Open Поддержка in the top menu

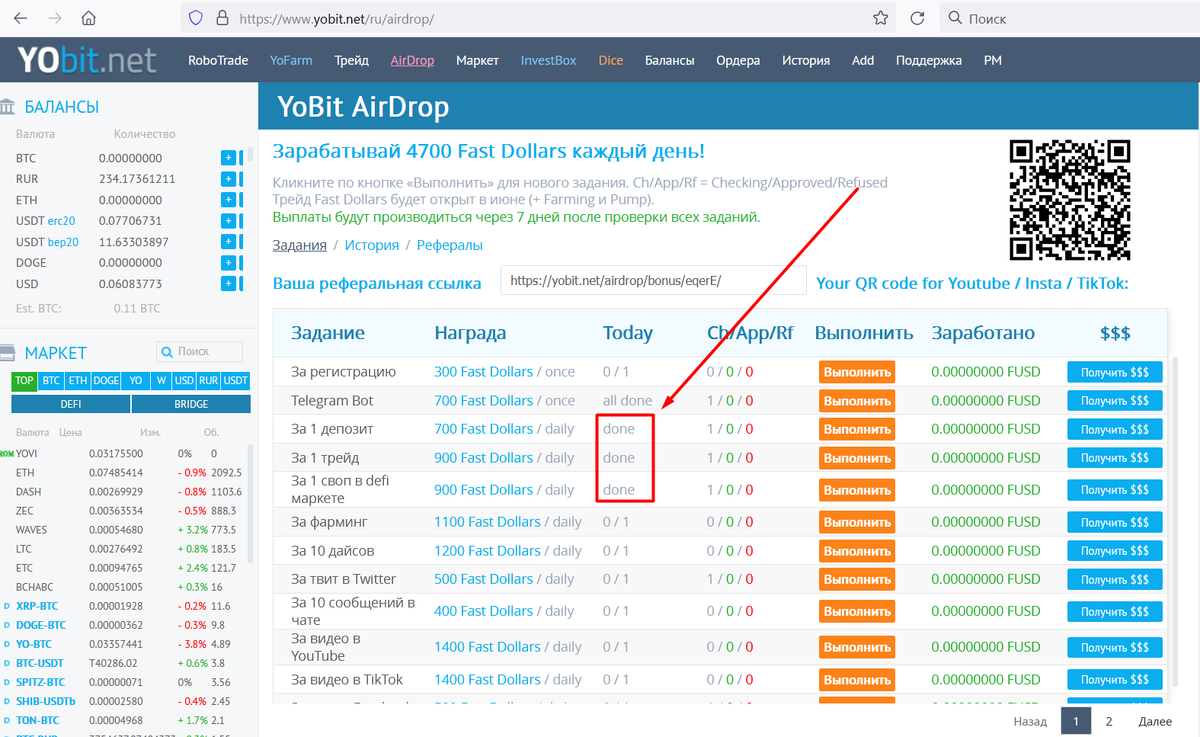929,60
